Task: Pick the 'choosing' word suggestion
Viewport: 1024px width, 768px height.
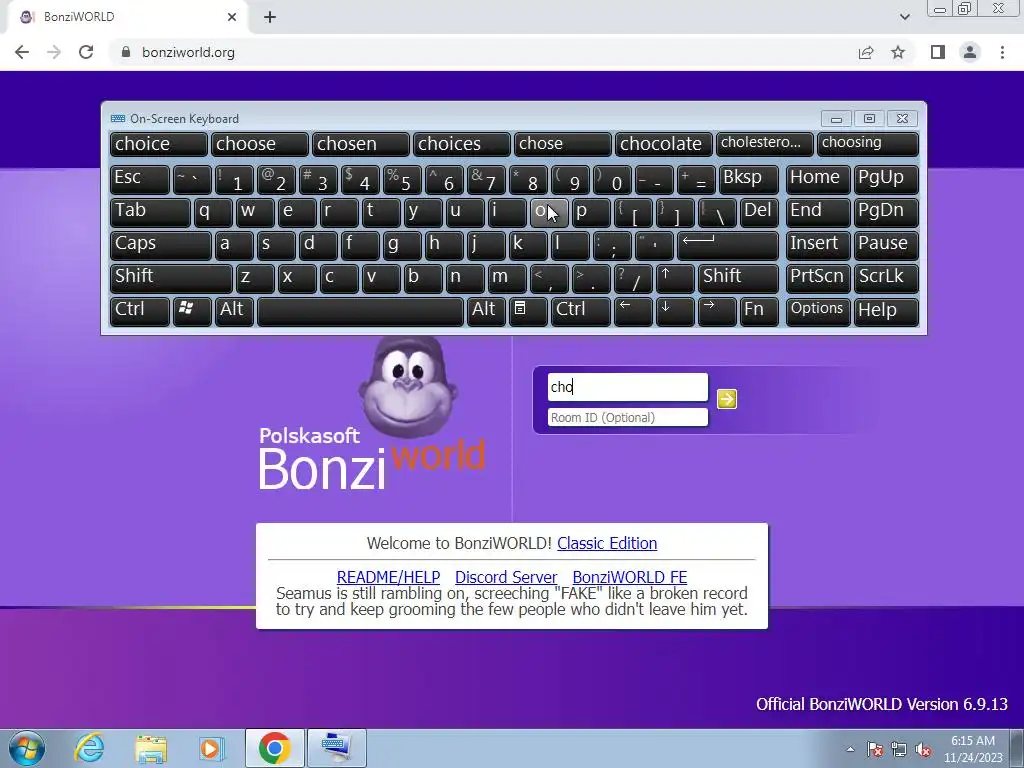Action: click(868, 144)
